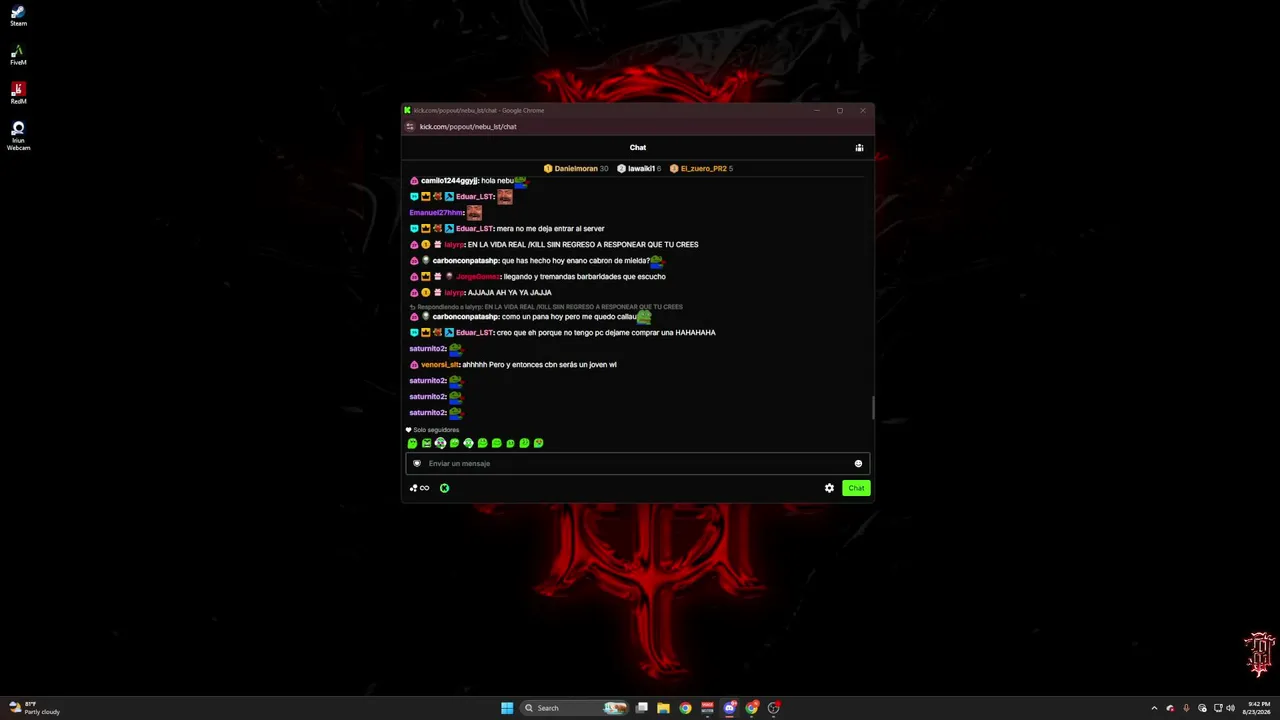Open camilo1244ggyjj's user card
The width and height of the screenshot is (1280, 720).
tap(449, 181)
